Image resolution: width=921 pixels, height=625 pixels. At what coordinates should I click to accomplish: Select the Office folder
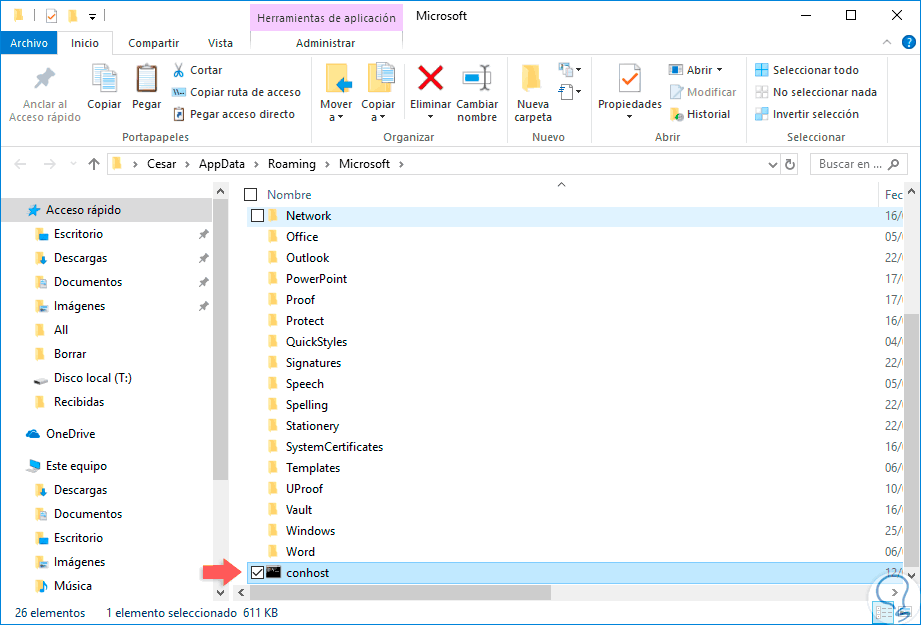click(302, 237)
